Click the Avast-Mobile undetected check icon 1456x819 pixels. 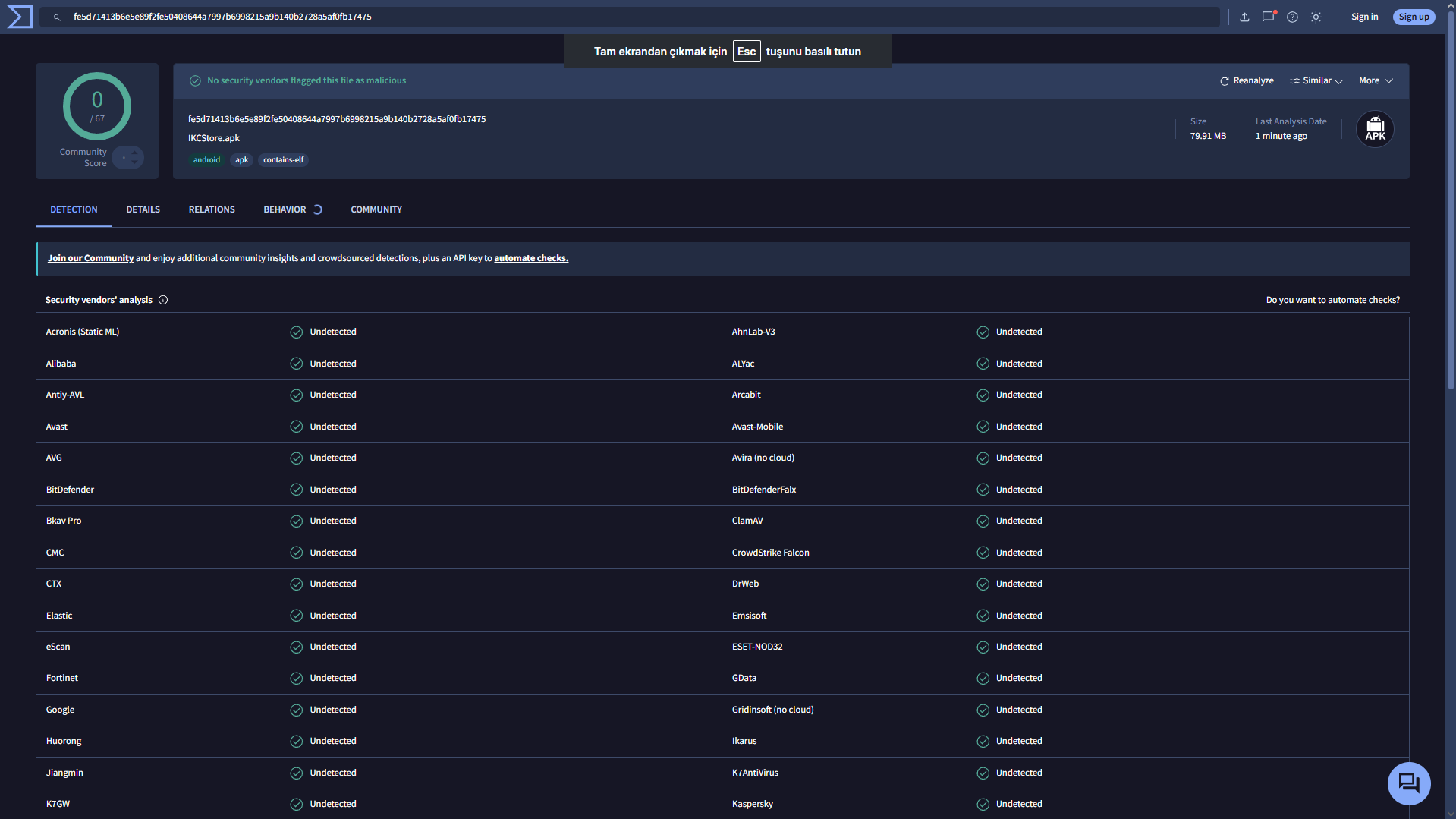tap(983, 427)
